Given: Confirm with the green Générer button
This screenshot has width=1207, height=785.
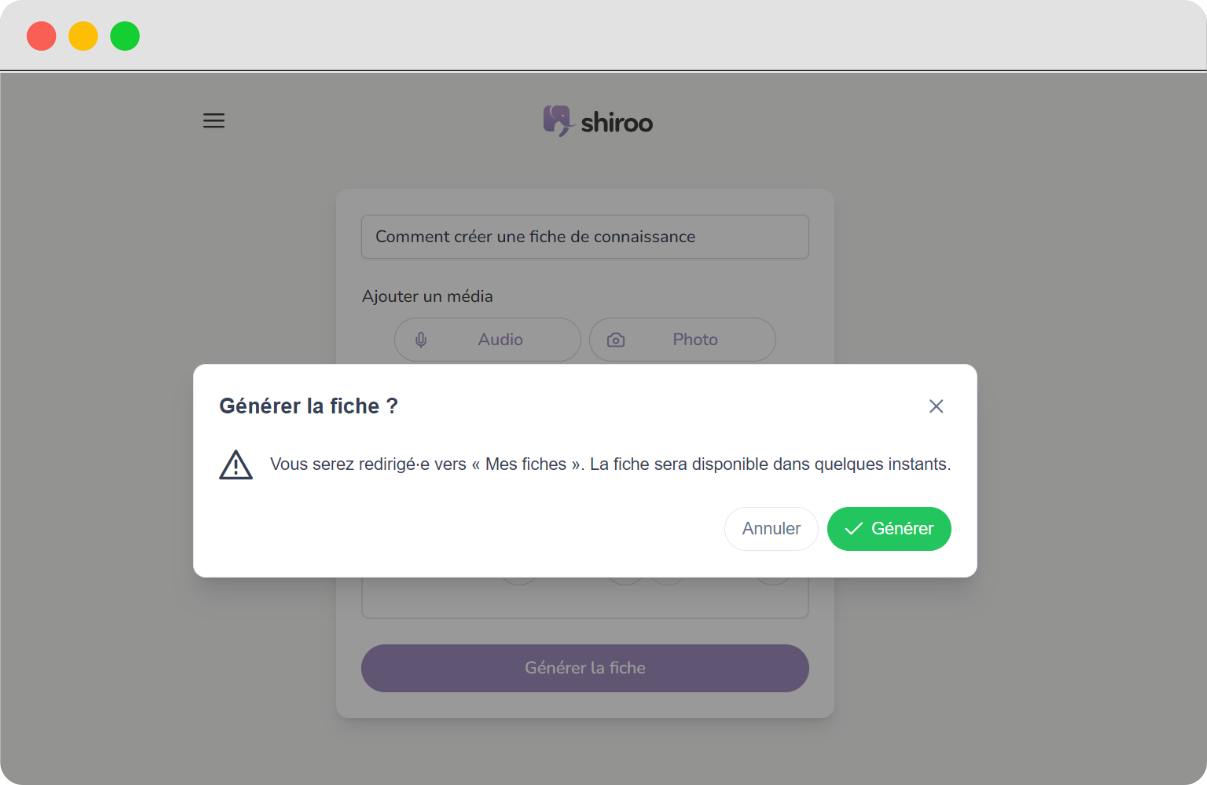Looking at the screenshot, I should coord(888,529).
